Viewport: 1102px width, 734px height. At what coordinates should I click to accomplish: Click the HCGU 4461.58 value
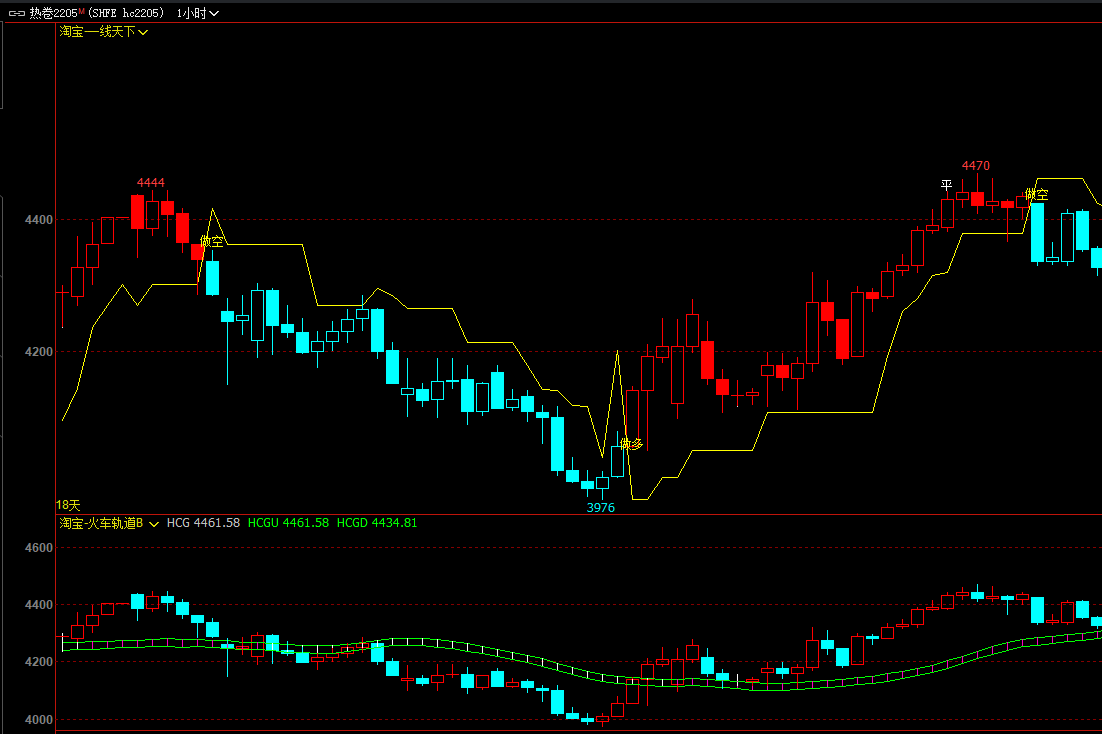click(288, 523)
